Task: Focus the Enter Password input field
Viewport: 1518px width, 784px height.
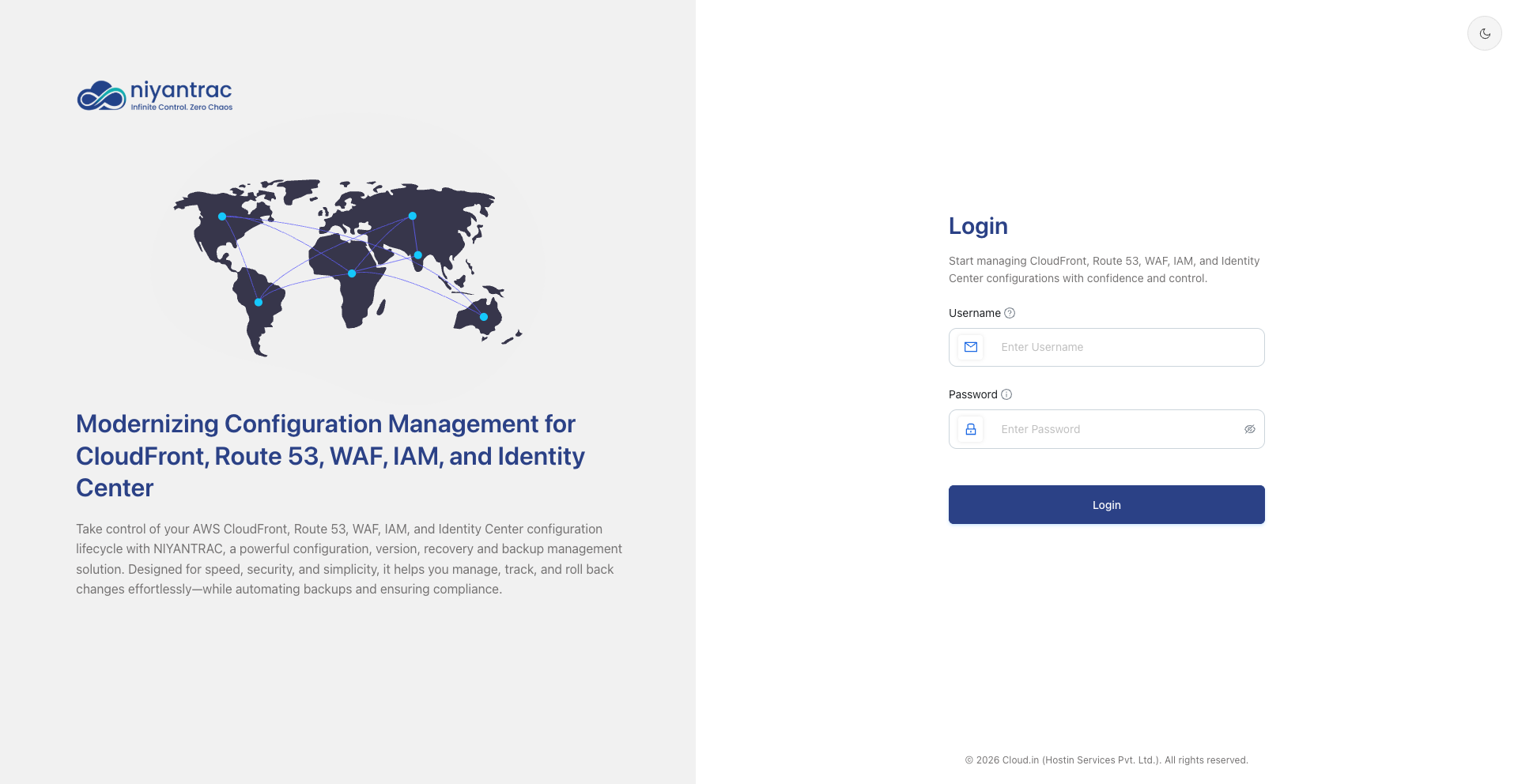Action: pyautogui.click(x=1107, y=429)
